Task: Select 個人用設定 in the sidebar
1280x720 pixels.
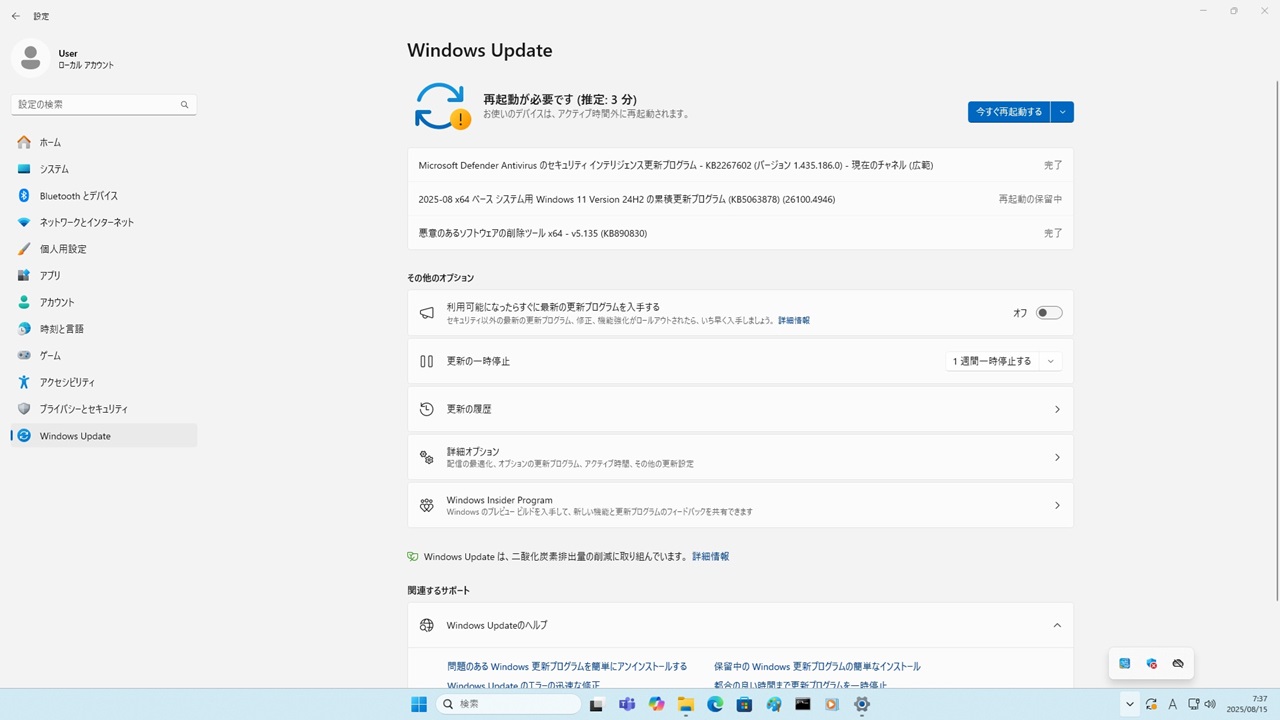Action: (x=104, y=249)
